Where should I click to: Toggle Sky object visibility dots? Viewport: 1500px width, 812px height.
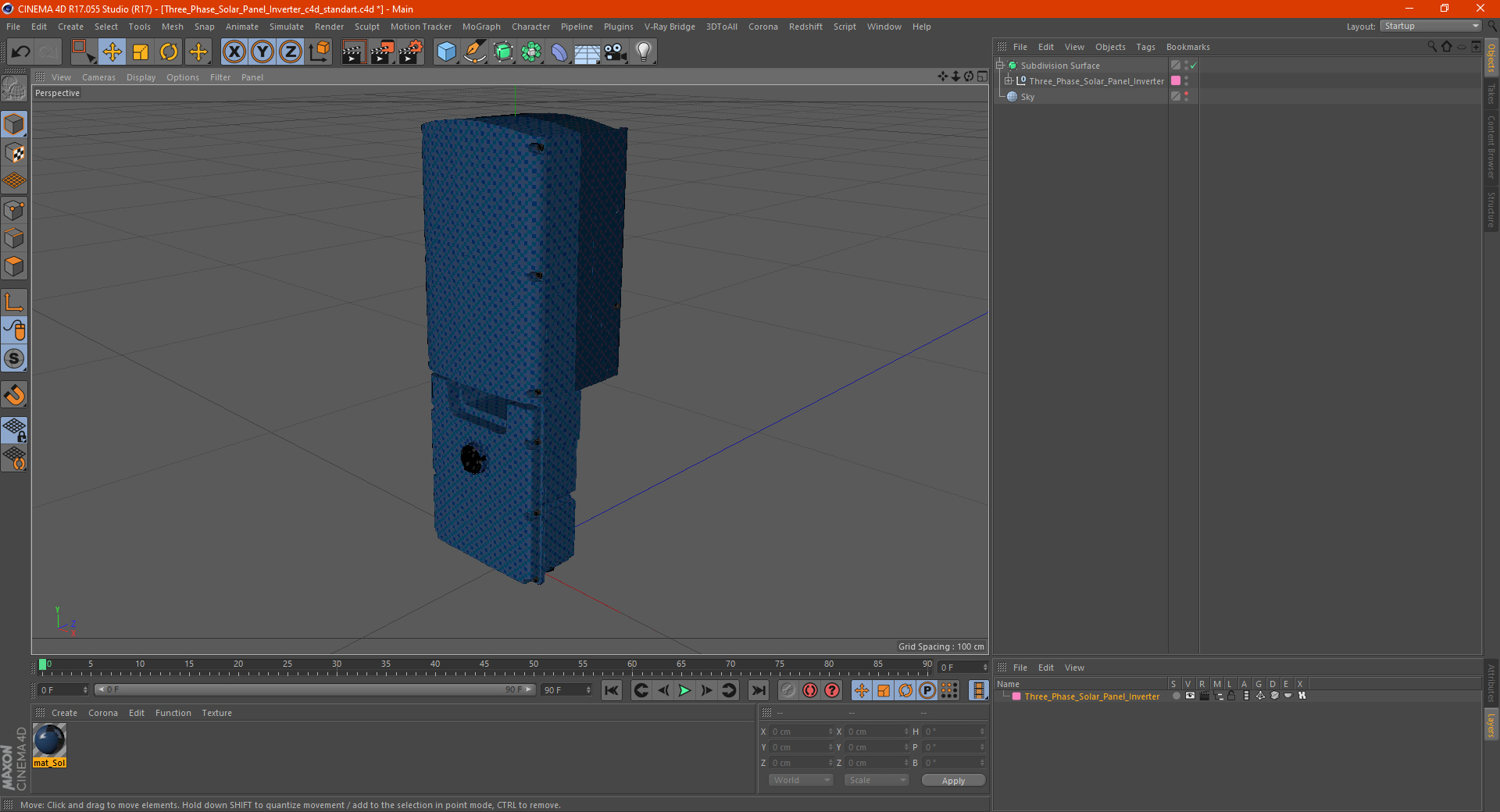coord(1187,97)
